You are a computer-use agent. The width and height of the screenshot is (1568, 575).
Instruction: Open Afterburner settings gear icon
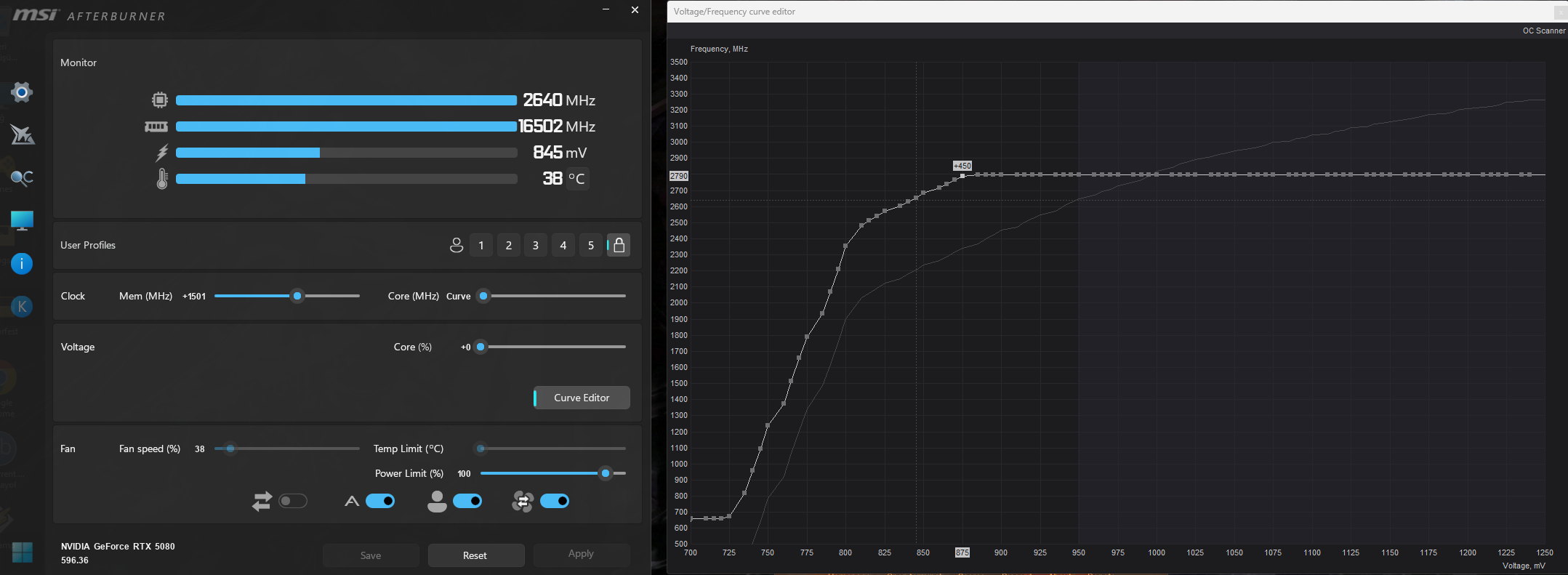coord(22,92)
